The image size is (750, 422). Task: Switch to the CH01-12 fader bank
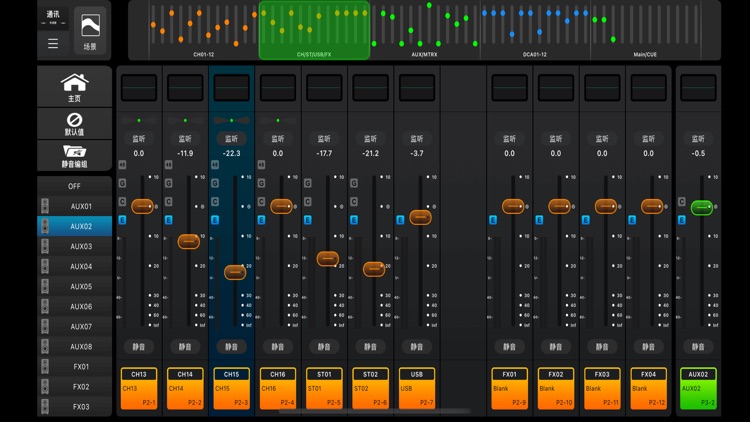[204, 30]
